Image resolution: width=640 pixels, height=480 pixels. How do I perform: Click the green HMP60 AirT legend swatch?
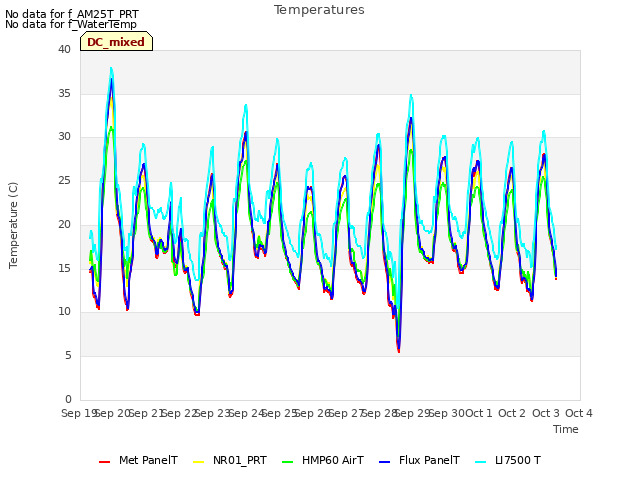[288, 462]
